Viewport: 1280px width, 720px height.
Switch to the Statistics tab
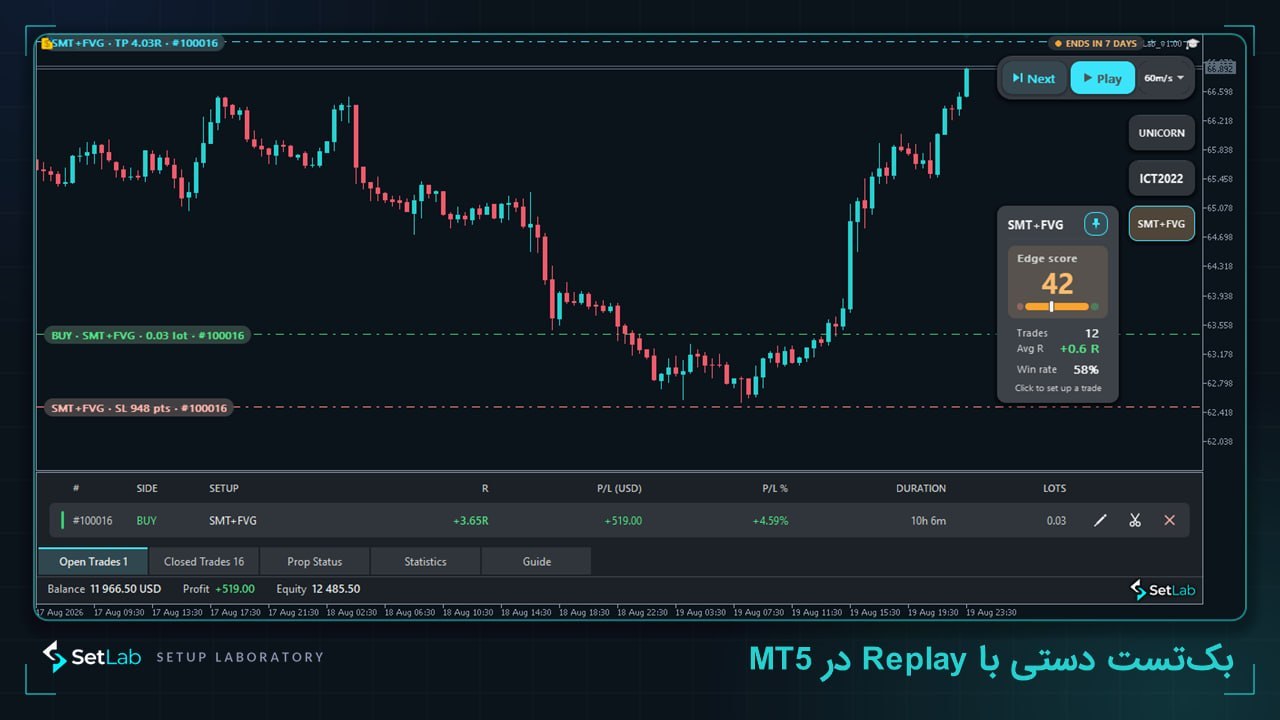425,561
